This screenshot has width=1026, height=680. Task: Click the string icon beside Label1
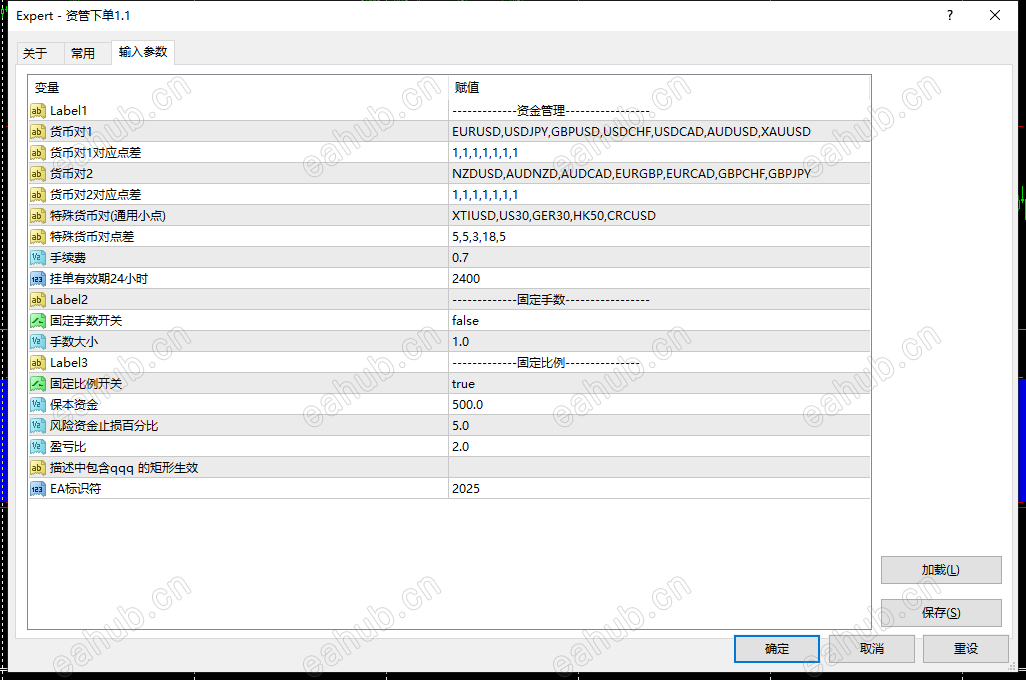pyautogui.click(x=37, y=111)
